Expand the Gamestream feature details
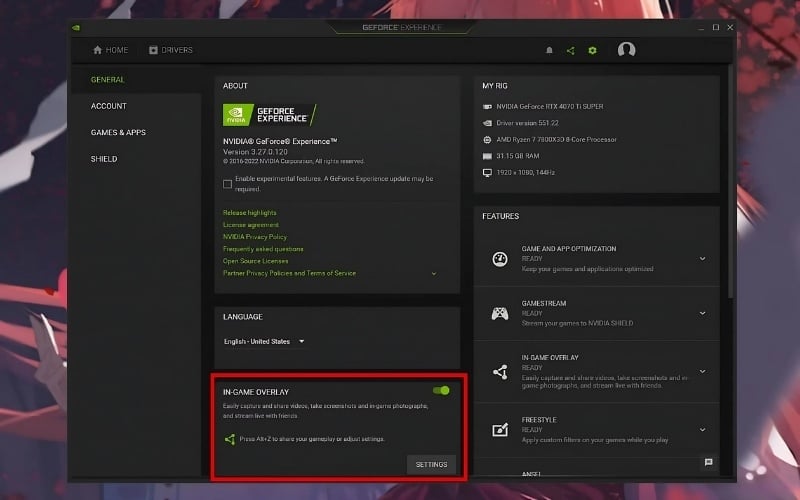The image size is (800, 500). pos(702,313)
